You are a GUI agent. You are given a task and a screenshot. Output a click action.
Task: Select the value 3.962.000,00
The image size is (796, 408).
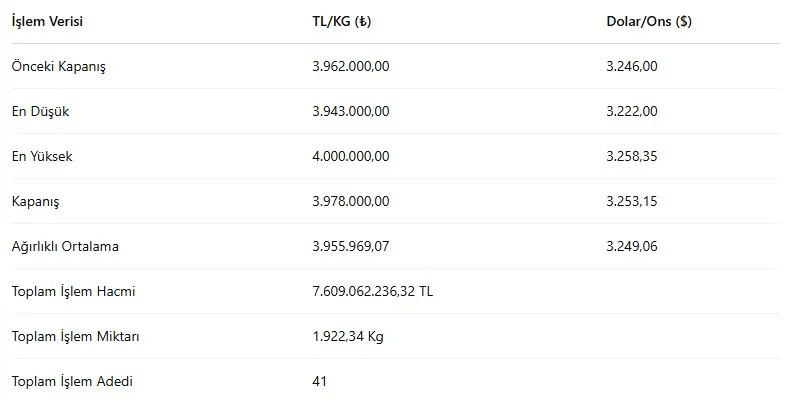pos(351,66)
